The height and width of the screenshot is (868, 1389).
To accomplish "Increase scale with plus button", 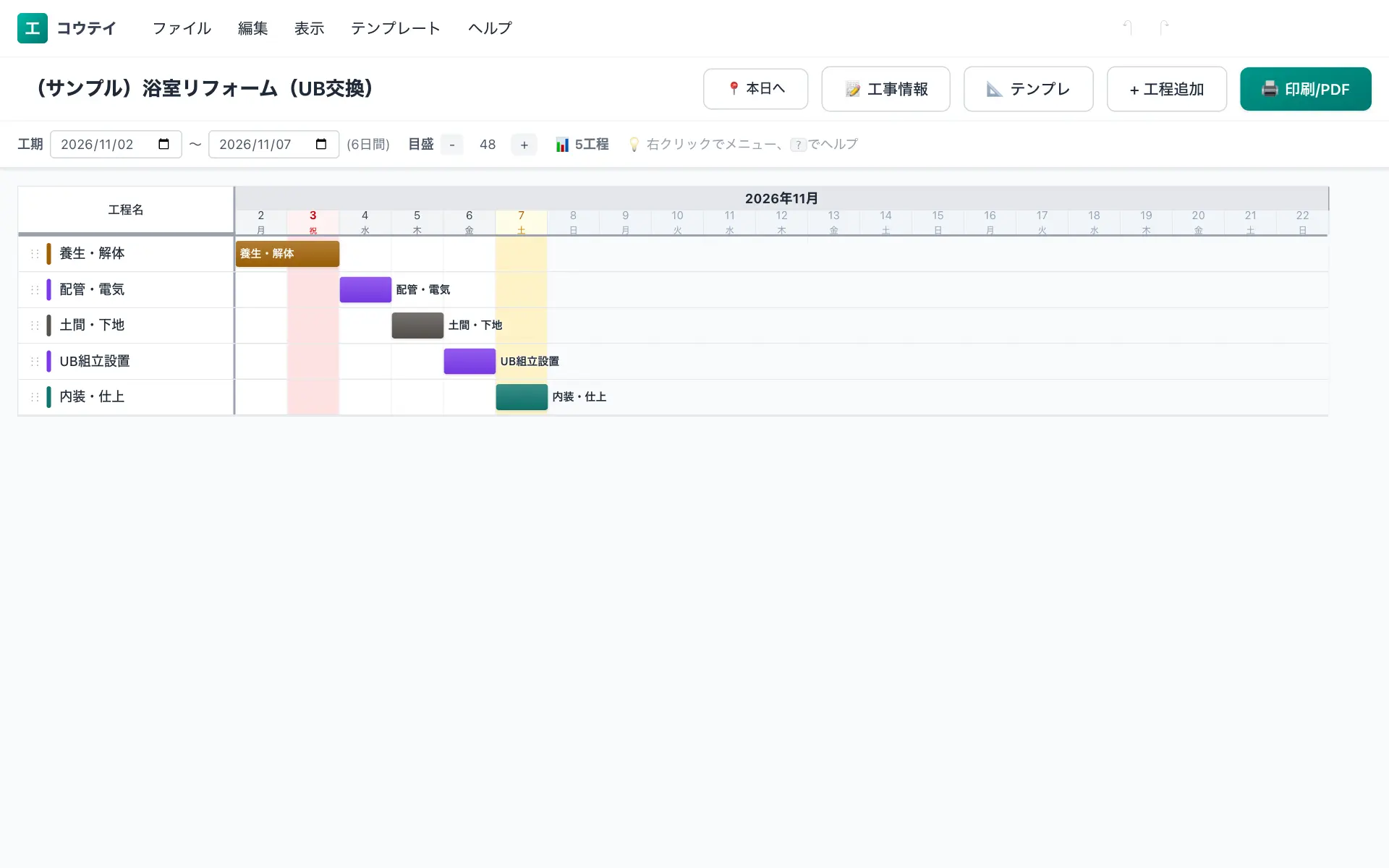I will [524, 145].
